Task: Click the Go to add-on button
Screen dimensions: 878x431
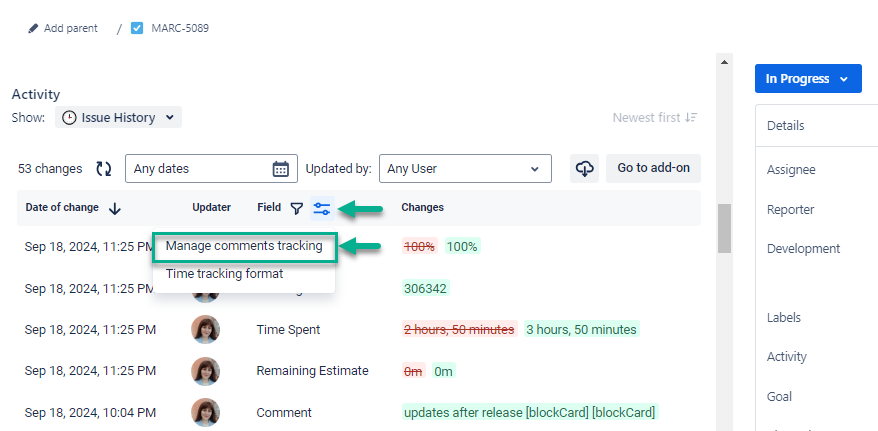Action: 653,168
